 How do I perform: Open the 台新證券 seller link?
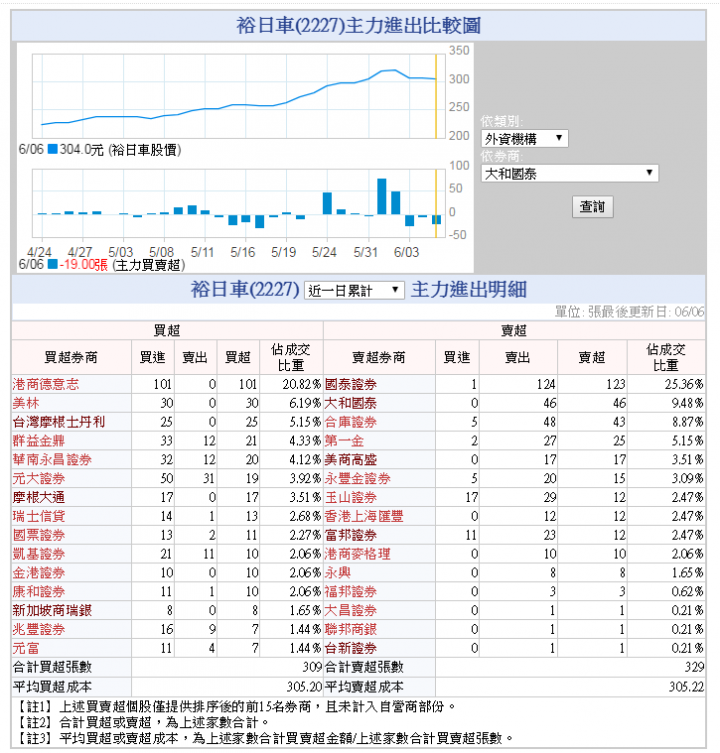351,648
